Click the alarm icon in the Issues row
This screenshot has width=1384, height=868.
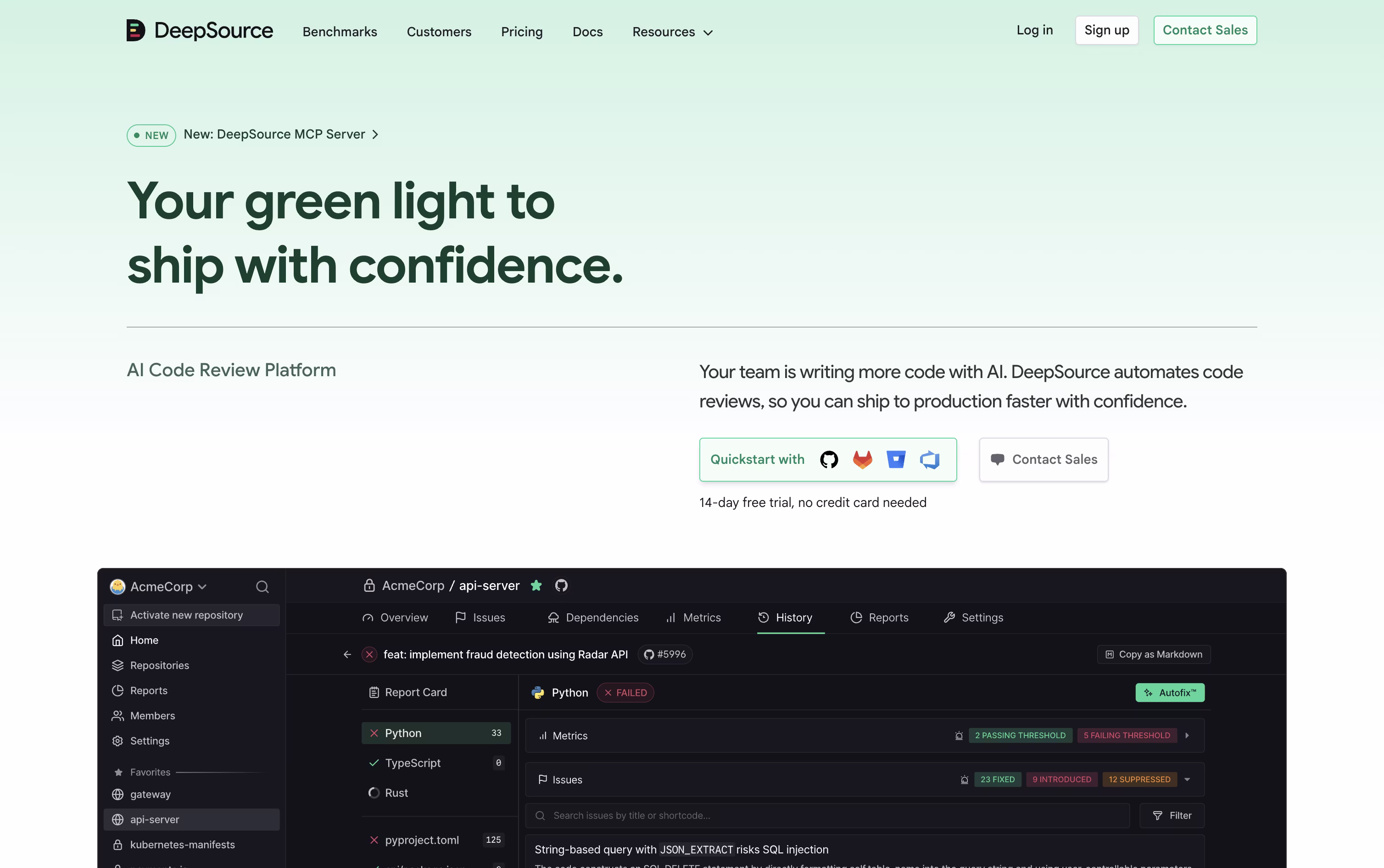point(965,779)
